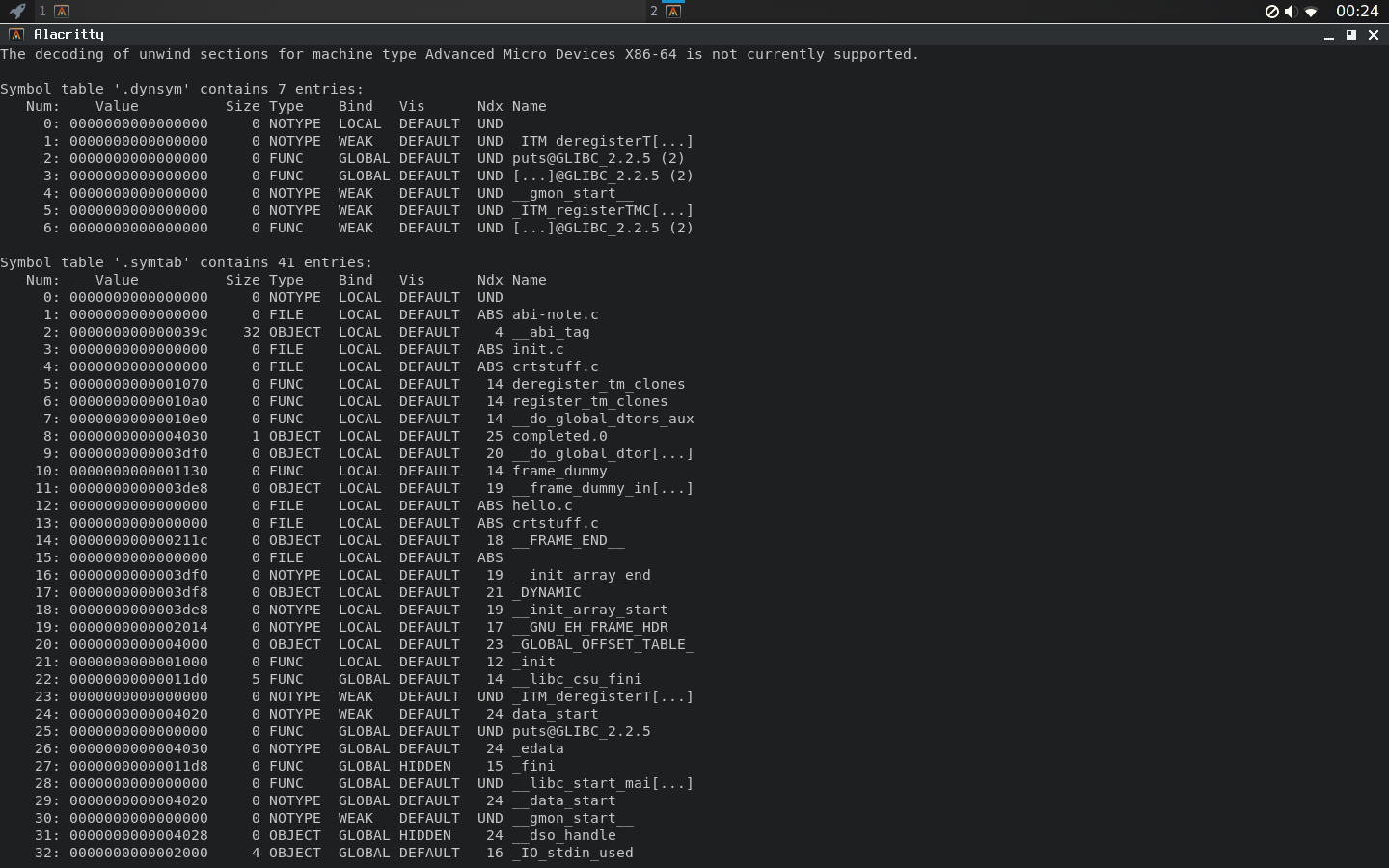Image resolution: width=1389 pixels, height=868 pixels.
Task: Click the symbol name puts@GLIBC_2.2.5 (2)
Action: coord(598,158)
